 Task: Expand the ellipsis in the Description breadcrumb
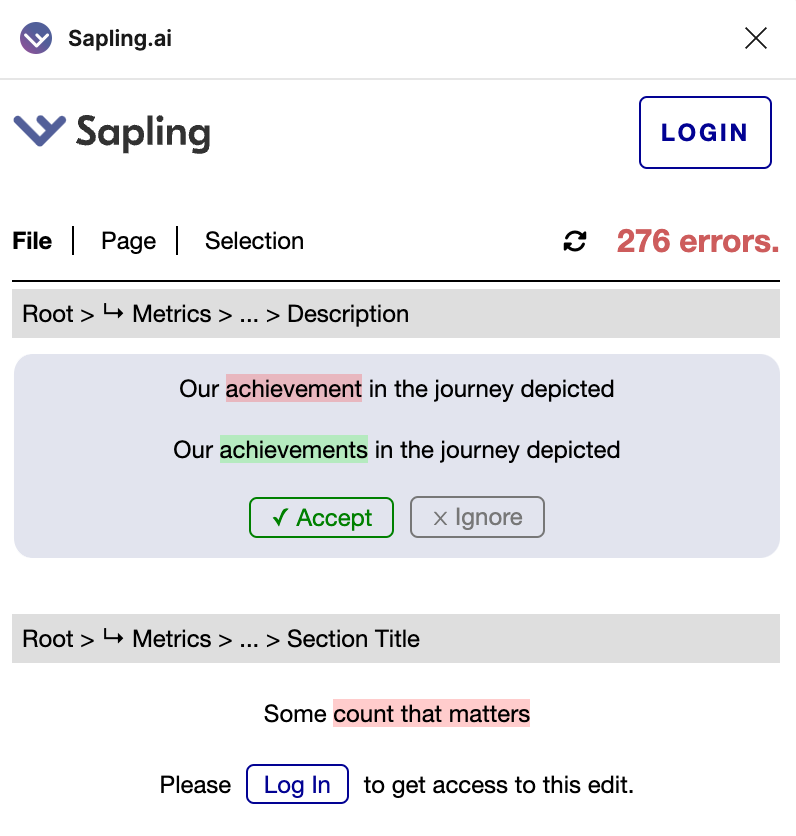249,314
